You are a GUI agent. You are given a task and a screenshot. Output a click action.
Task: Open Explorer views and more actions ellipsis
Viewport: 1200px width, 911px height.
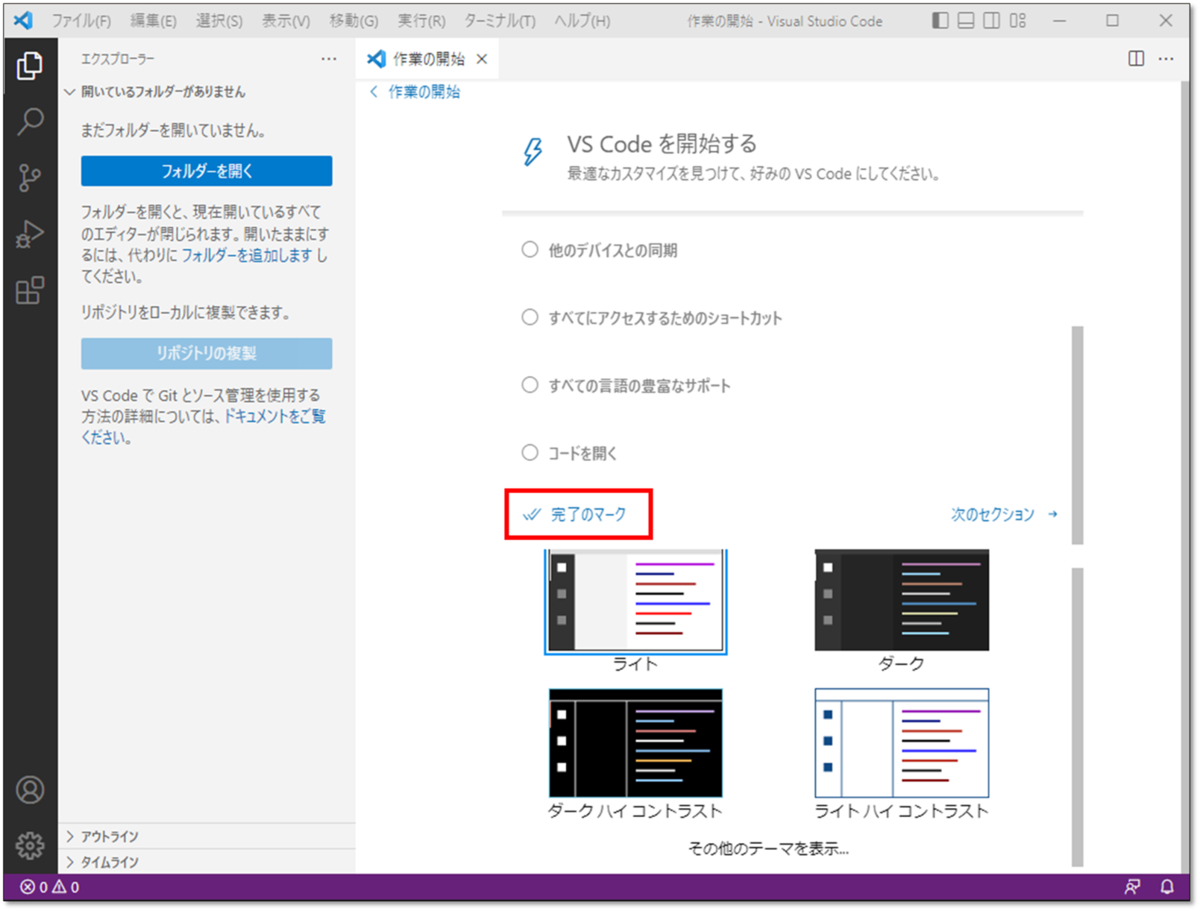coord(329,60)
